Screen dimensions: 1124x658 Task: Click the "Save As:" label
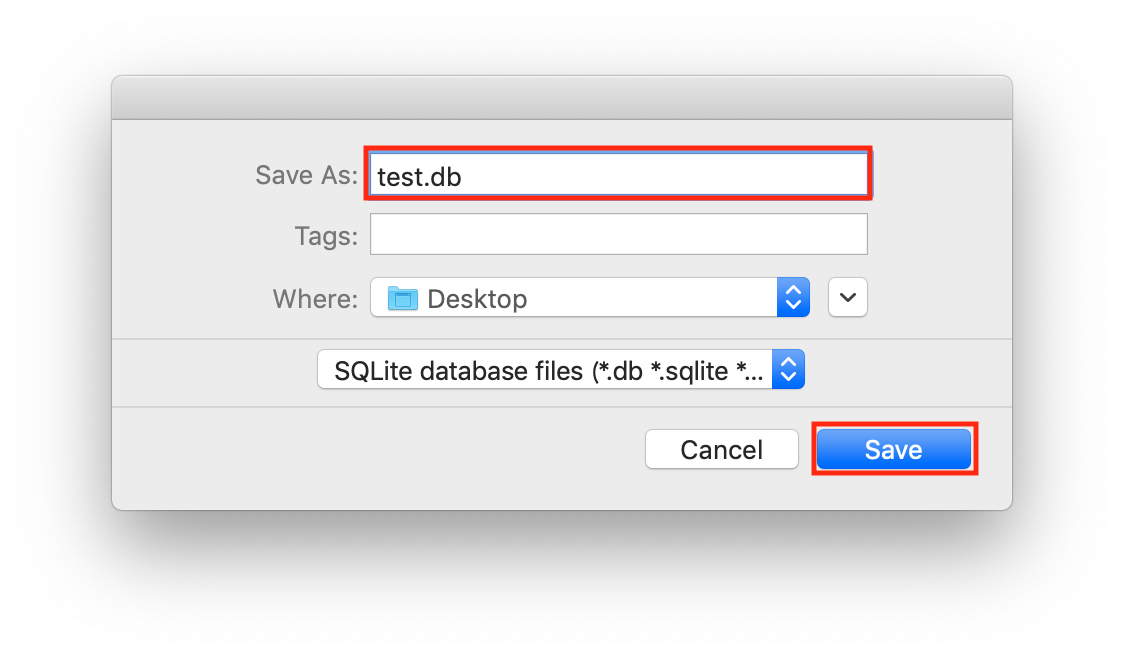click(306, 176)
